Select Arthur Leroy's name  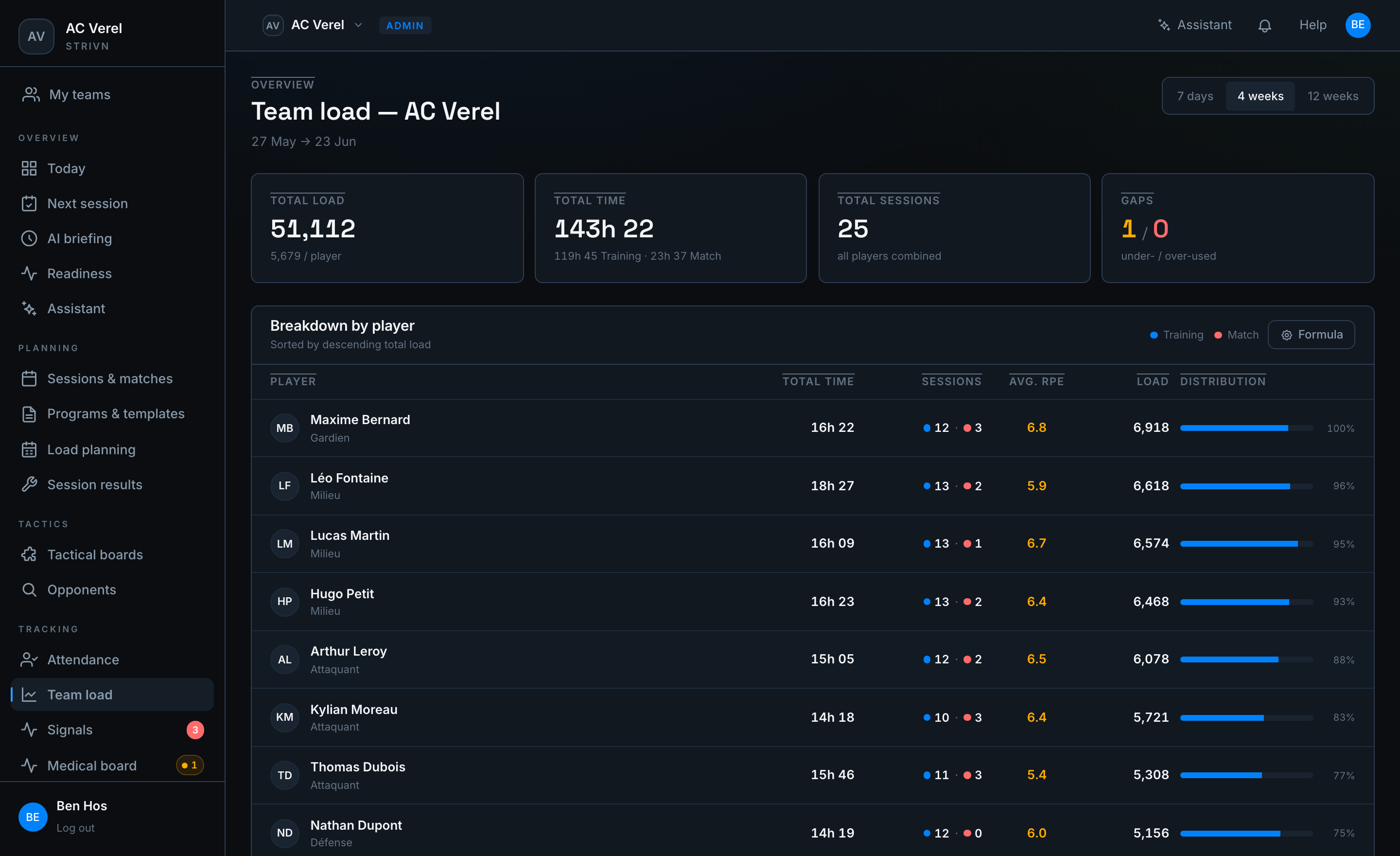[348, 651]
